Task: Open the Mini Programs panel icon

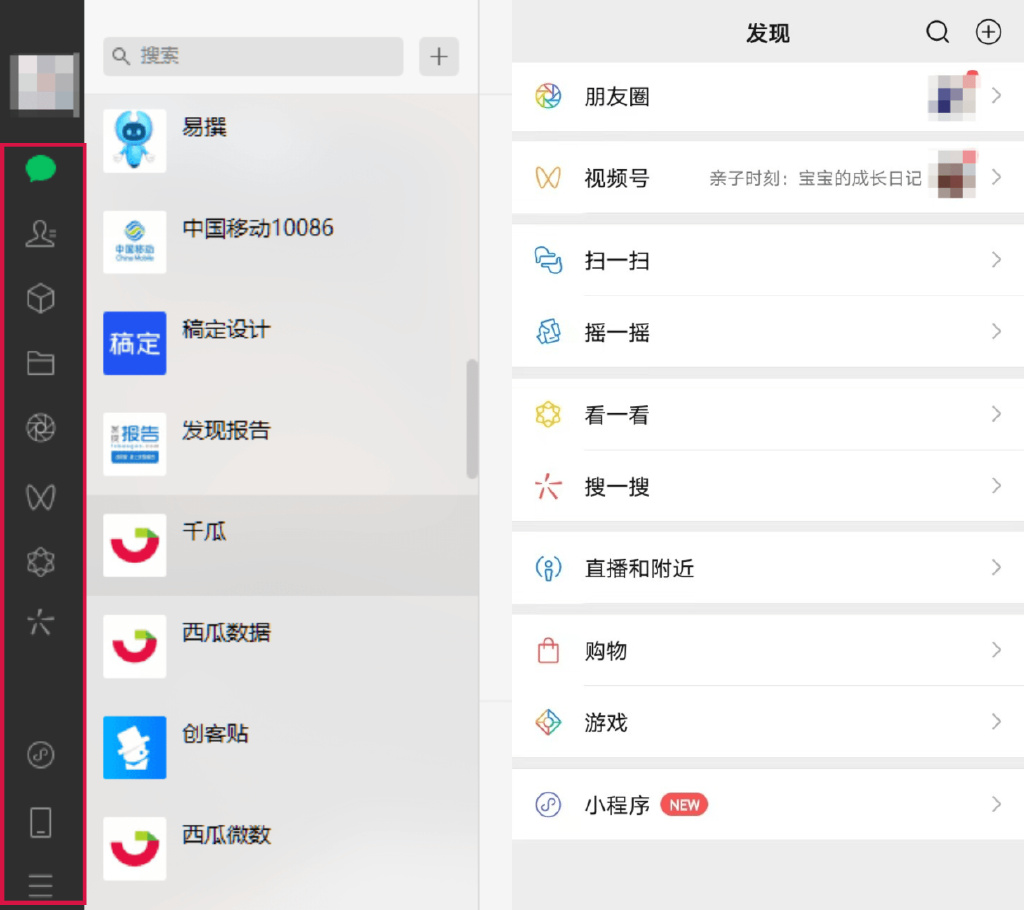Action: tap(40, 757)
